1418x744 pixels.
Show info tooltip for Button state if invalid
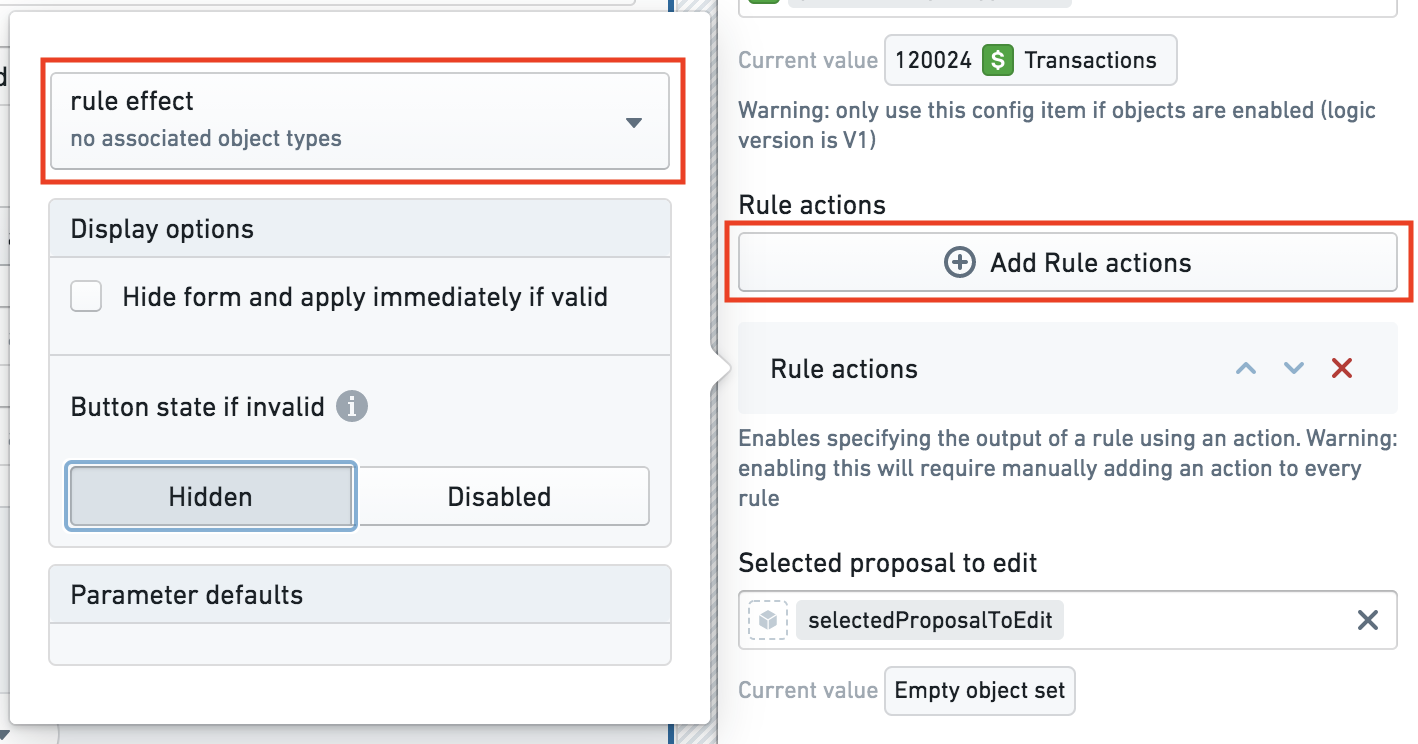click(x=352, y=407)
